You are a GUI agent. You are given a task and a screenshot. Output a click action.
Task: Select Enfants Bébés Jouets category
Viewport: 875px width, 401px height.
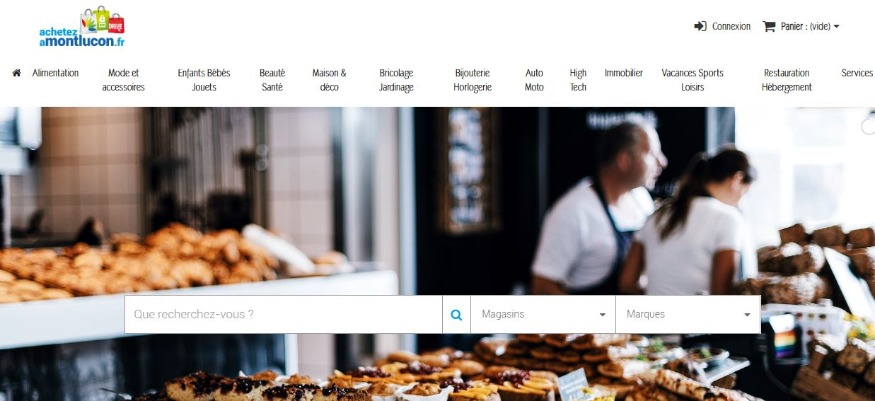tap(204, 80)
